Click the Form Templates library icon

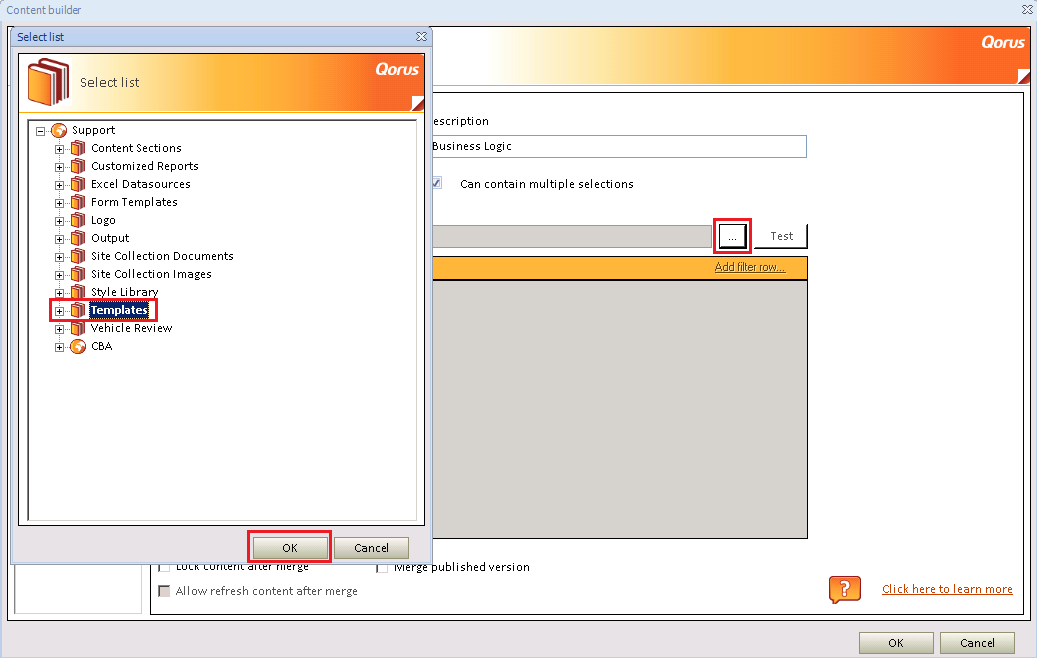pos(78,202)
